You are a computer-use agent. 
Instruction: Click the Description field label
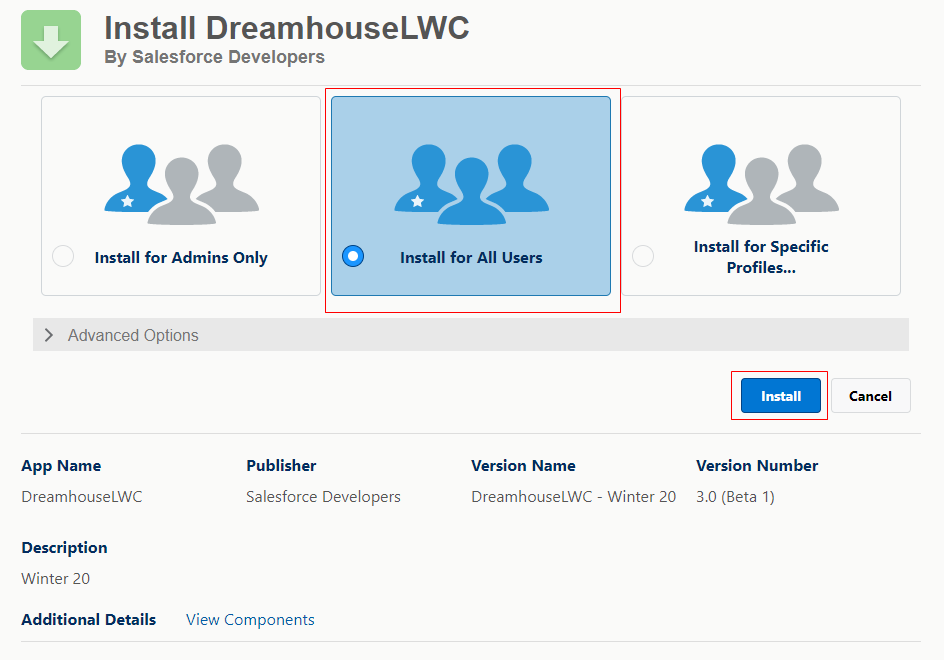point(64,548)
